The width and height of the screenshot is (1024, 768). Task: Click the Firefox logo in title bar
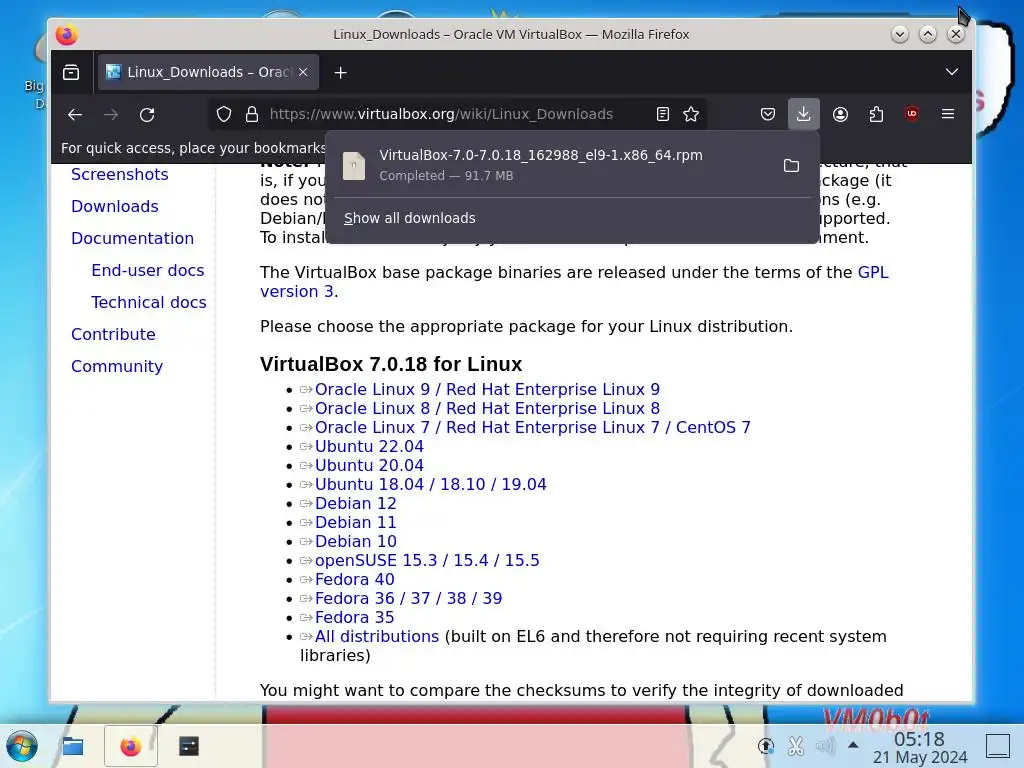66,34
